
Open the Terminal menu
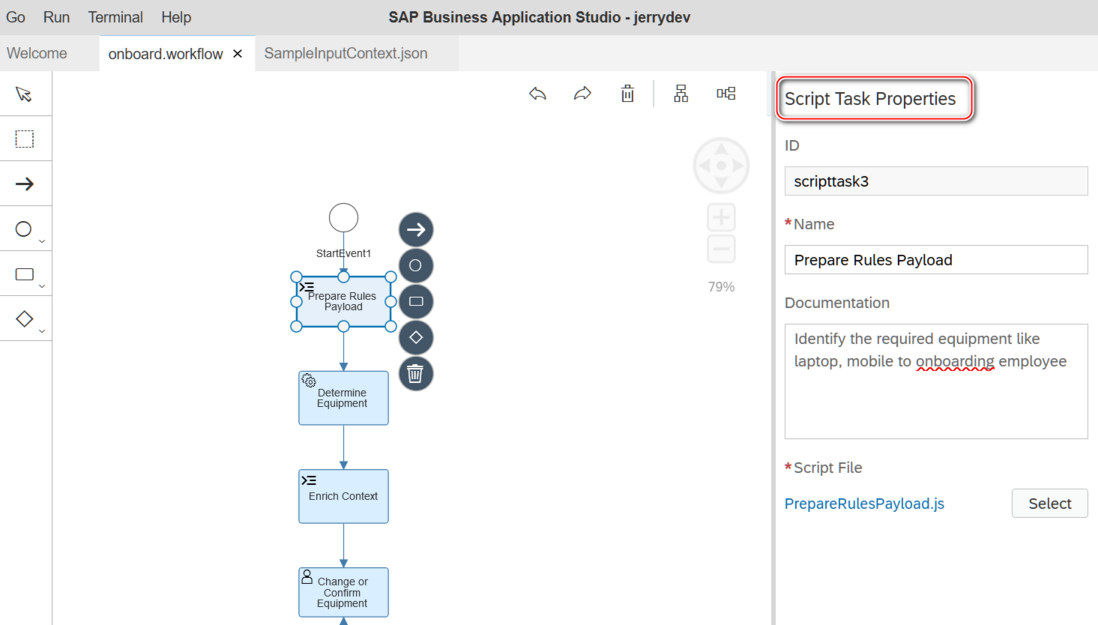pyautogui.click(x=116, y=17)
